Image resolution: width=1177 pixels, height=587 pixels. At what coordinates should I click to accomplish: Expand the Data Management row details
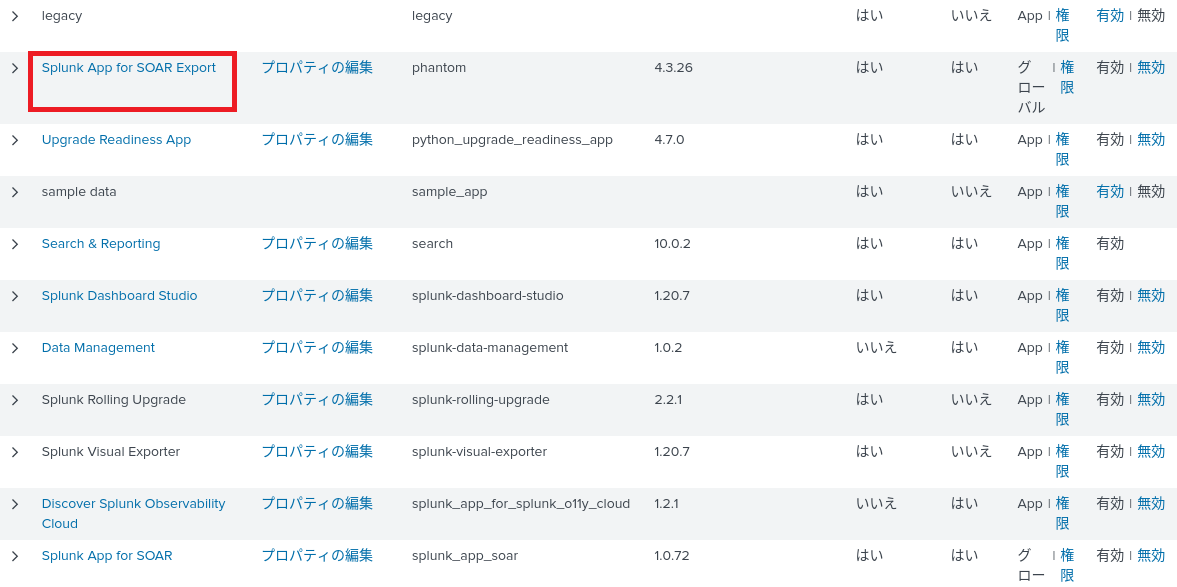pos(15,348)
